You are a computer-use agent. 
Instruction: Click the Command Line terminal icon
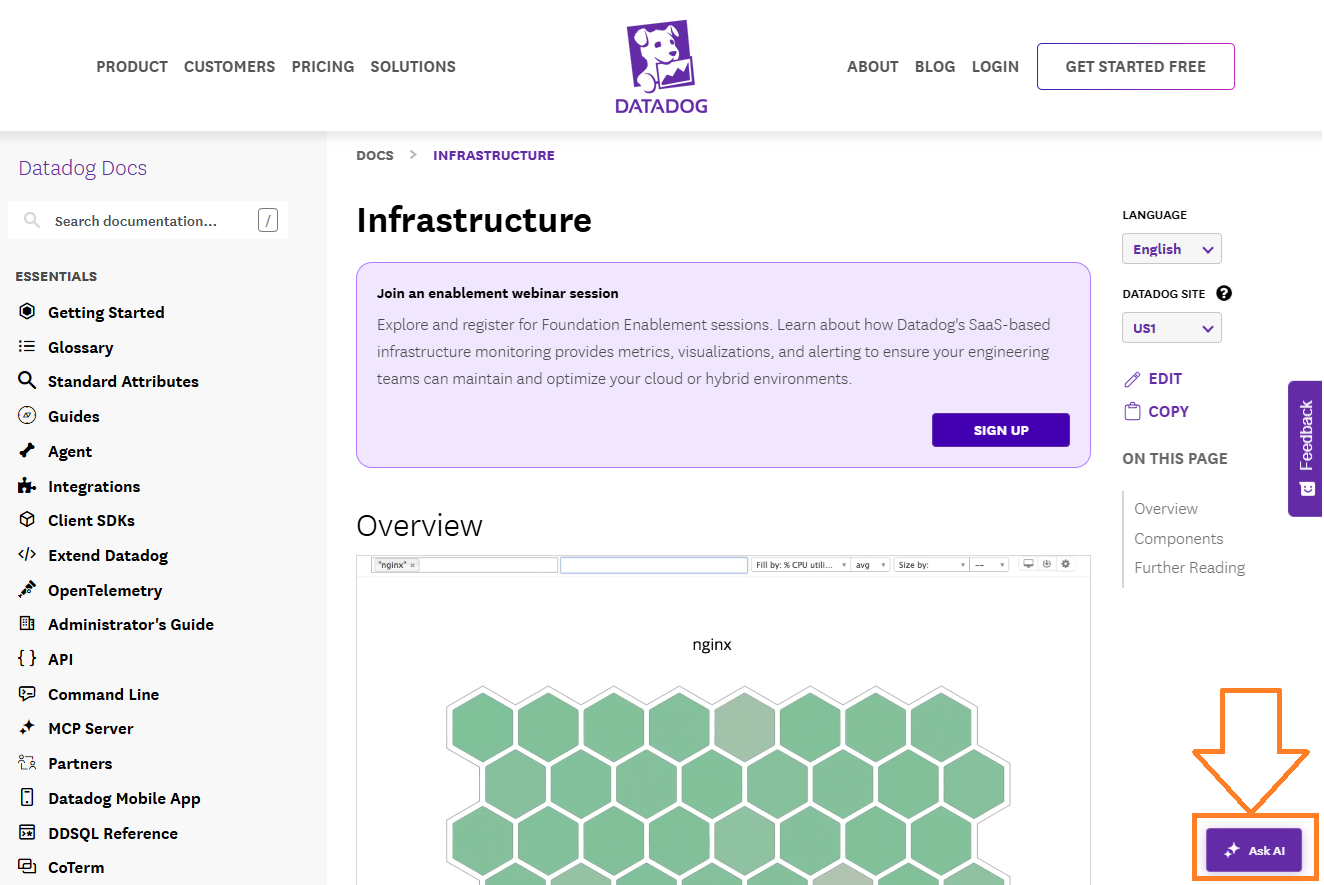click(27, 694)
